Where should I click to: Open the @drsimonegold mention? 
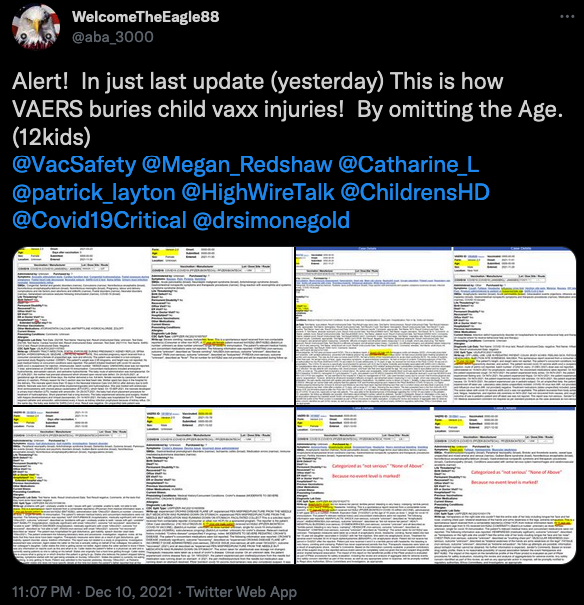pyautogui.click(x=271, y=220)
